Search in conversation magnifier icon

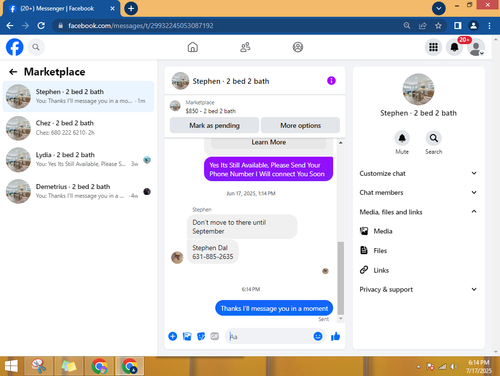click(x=434, y=138)
